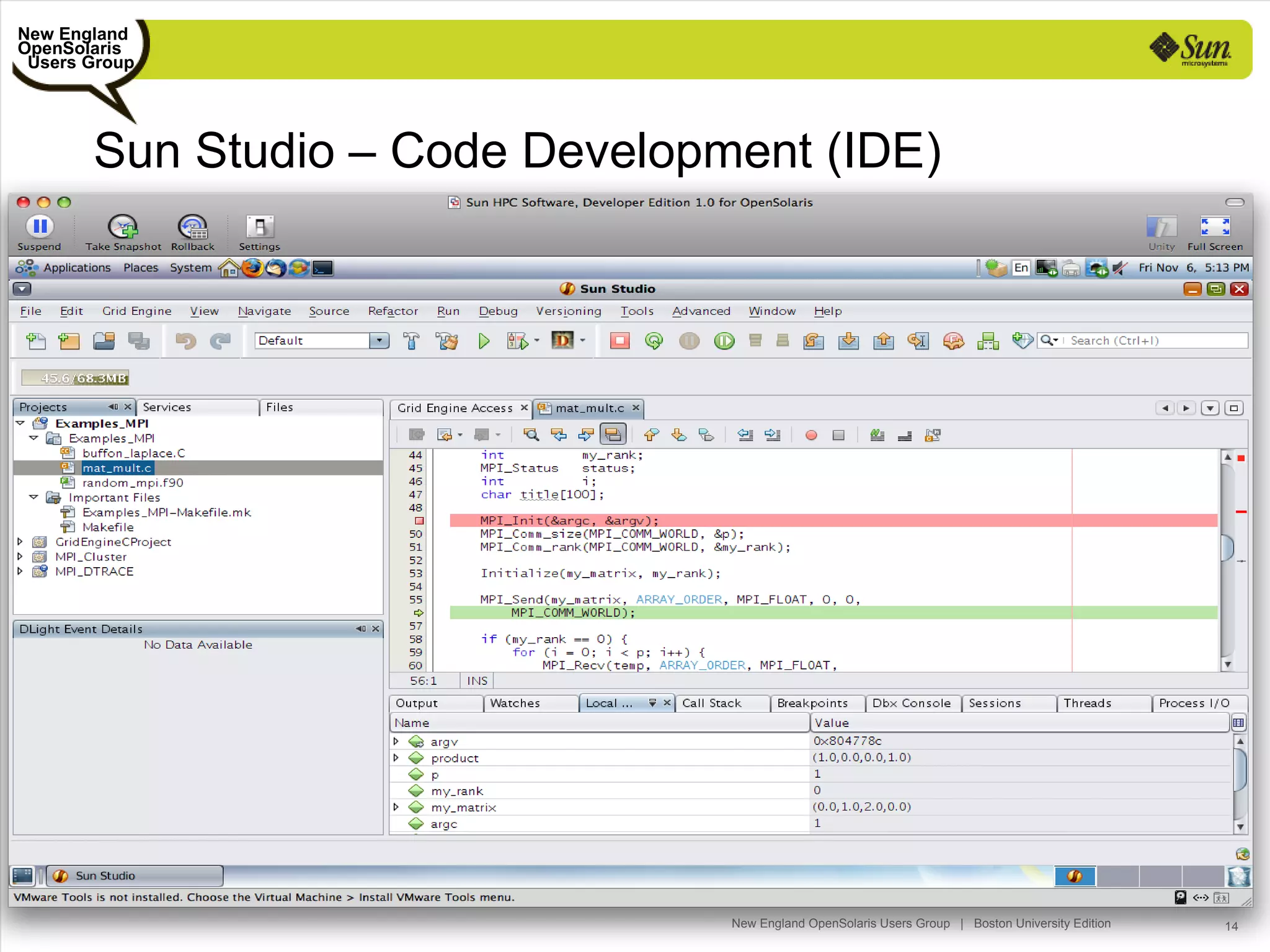Select random_mpi.f90 in the Projects tree
Screen dimensions: 1270x952
[133, 483]
